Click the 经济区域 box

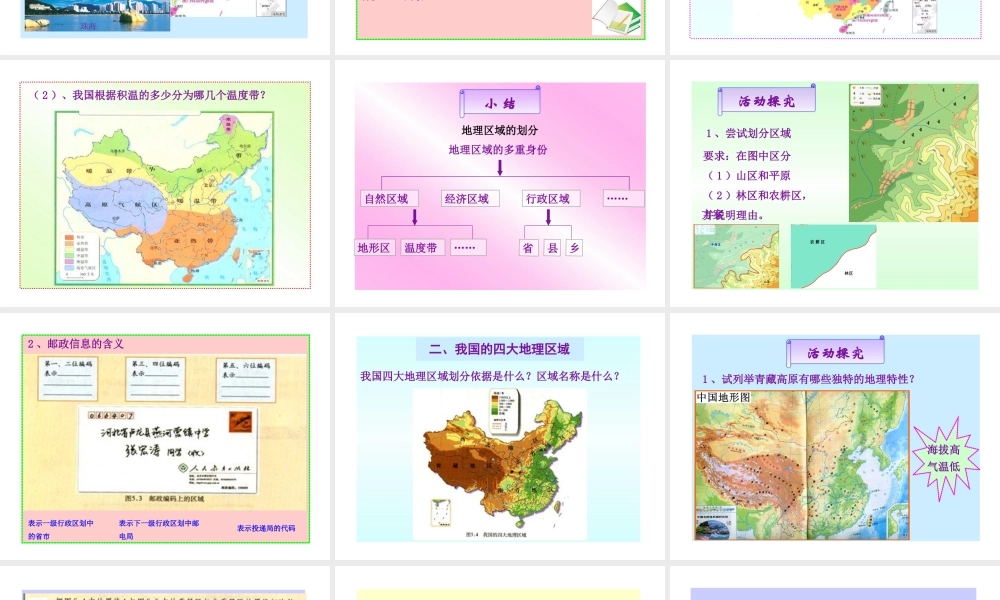click(x=470, y=198)
